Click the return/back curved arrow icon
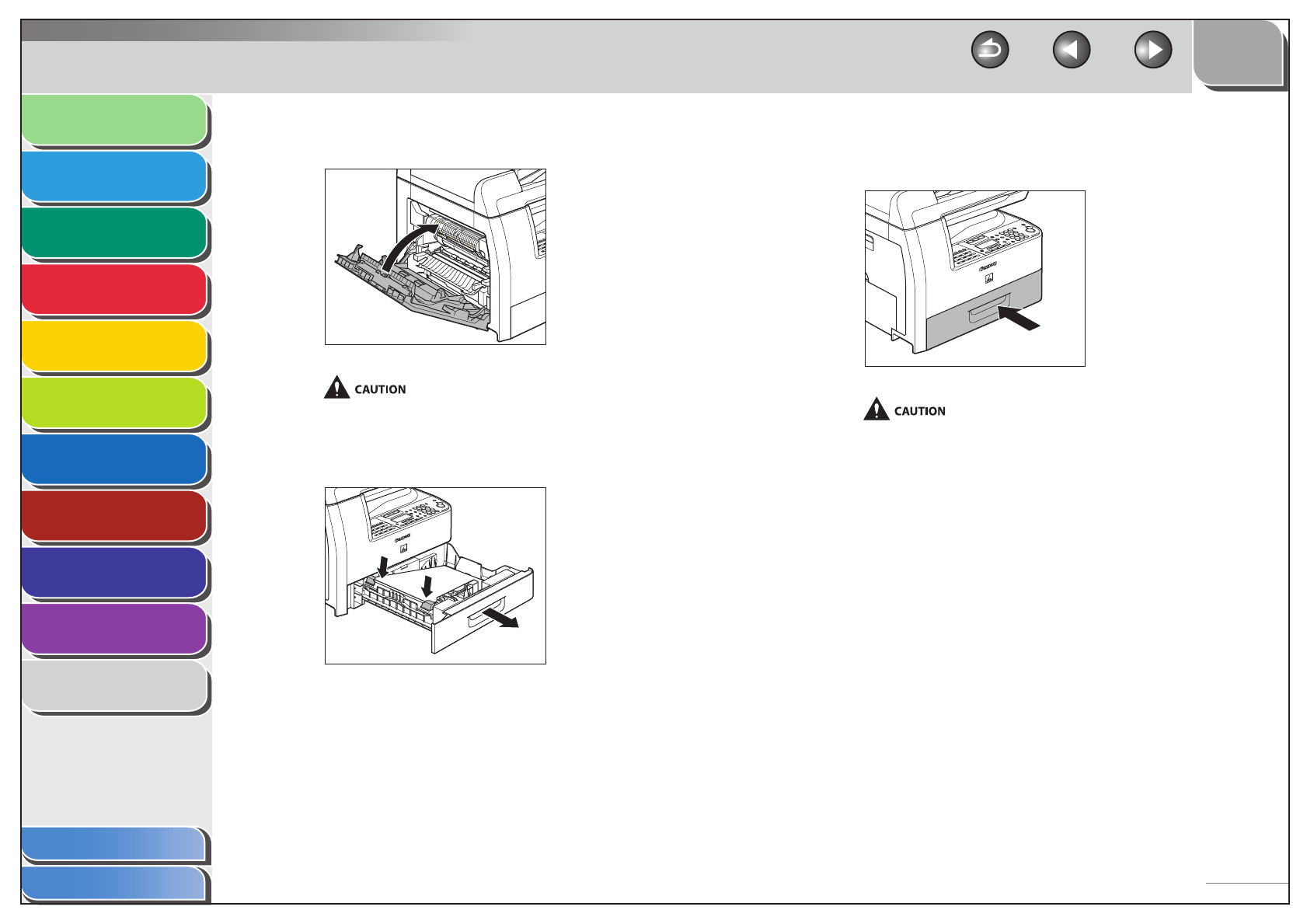Image resolution: width=1307 pixels, height=924 pixels. coord(989,51)
